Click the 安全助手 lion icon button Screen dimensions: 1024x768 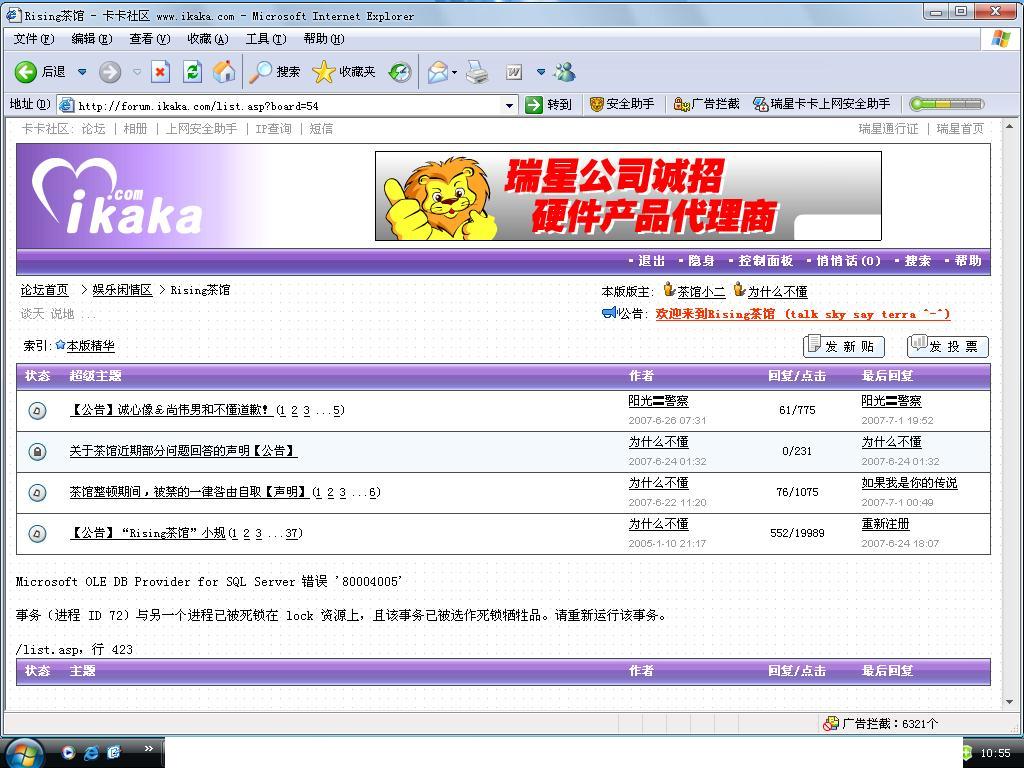point(621,104)
